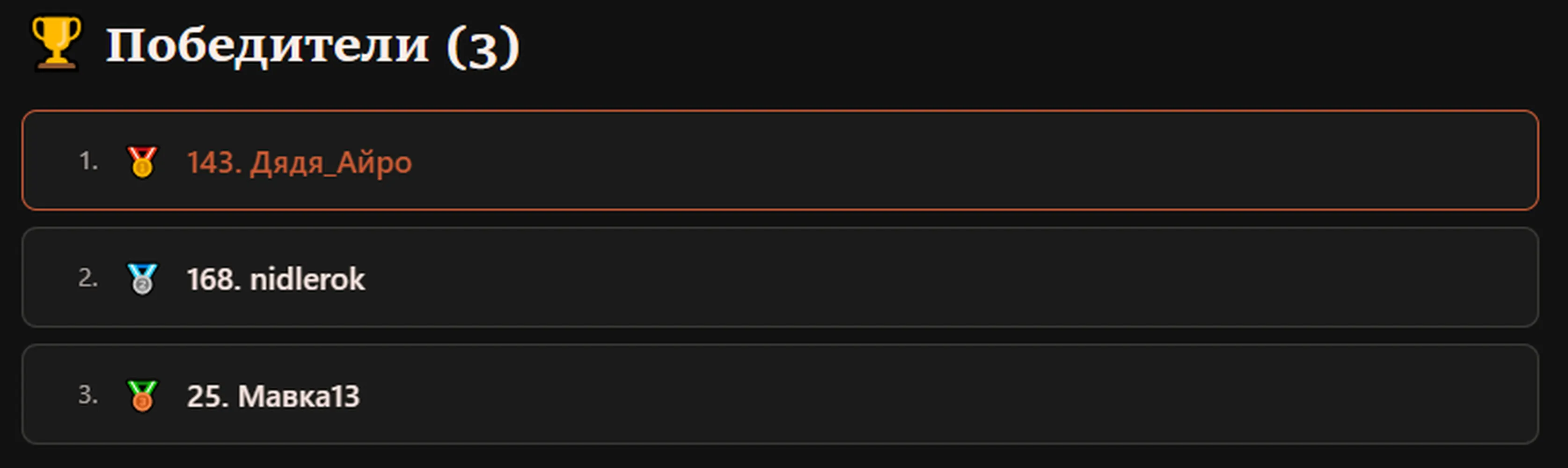This screenshot has width=1568, height=468.
Task: Click rank number 2. in second row
Action: [x=88, y=278]
